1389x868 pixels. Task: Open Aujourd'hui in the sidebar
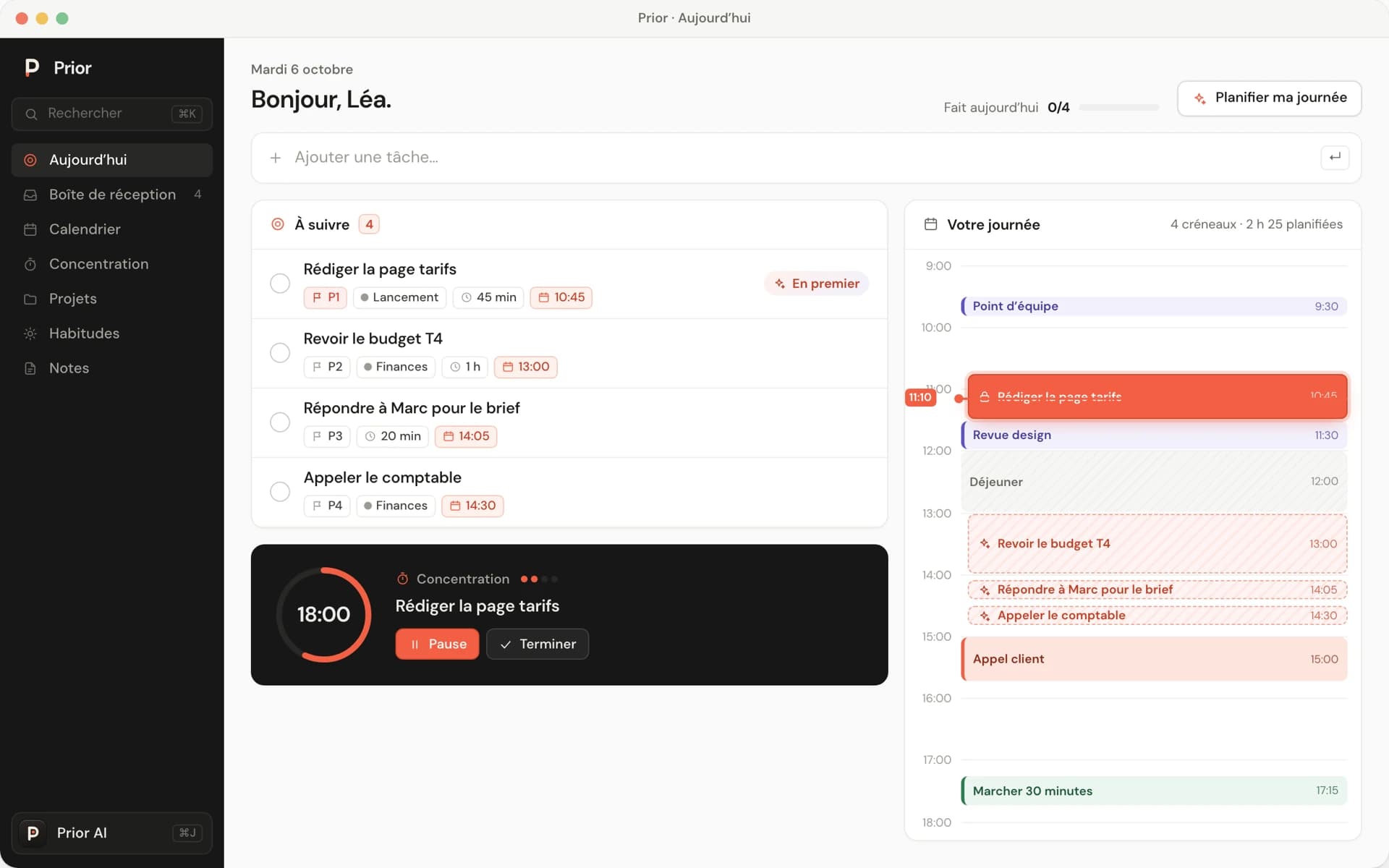coord(112,160)
